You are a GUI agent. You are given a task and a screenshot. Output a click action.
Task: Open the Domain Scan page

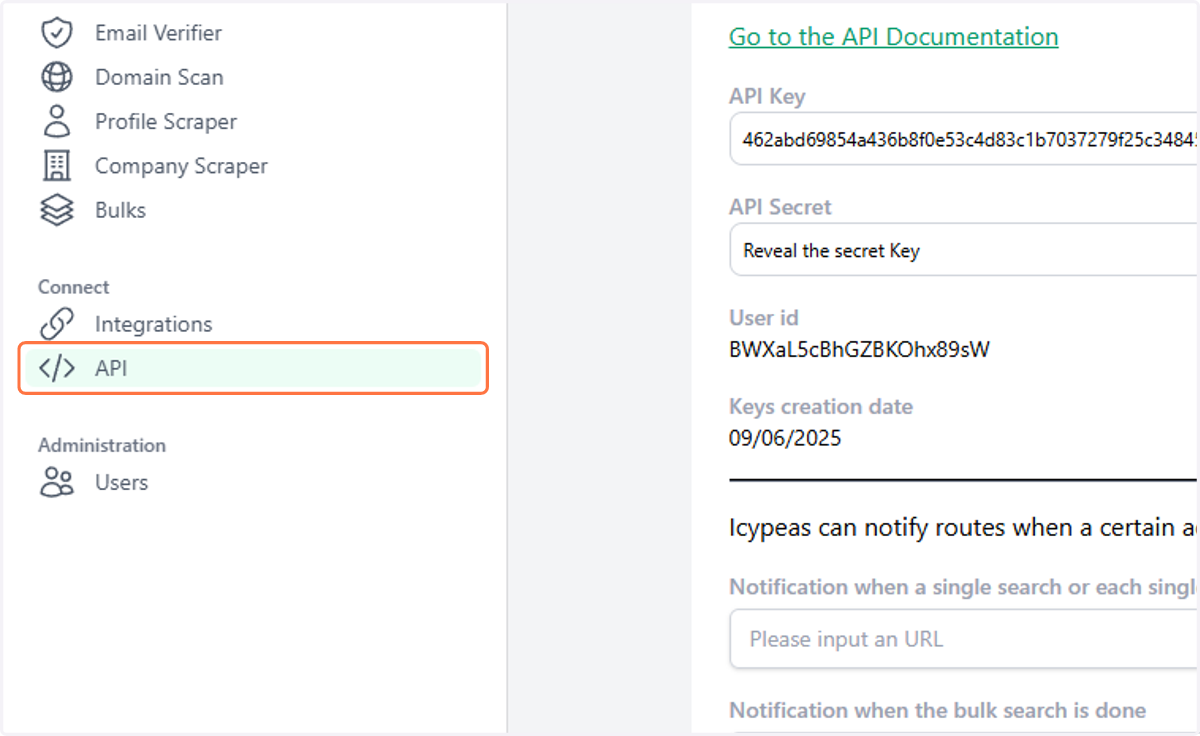(x=159, y=77)
